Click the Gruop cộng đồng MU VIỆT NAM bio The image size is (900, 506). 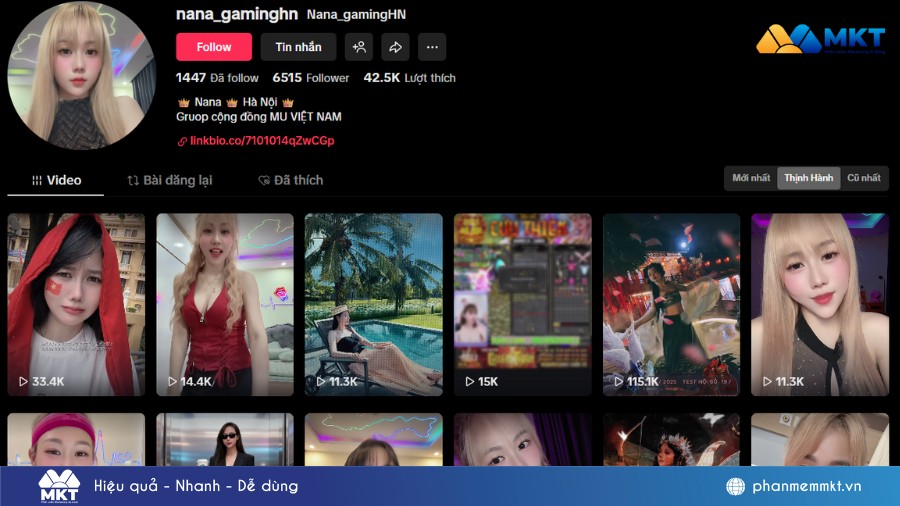point(259,116)
